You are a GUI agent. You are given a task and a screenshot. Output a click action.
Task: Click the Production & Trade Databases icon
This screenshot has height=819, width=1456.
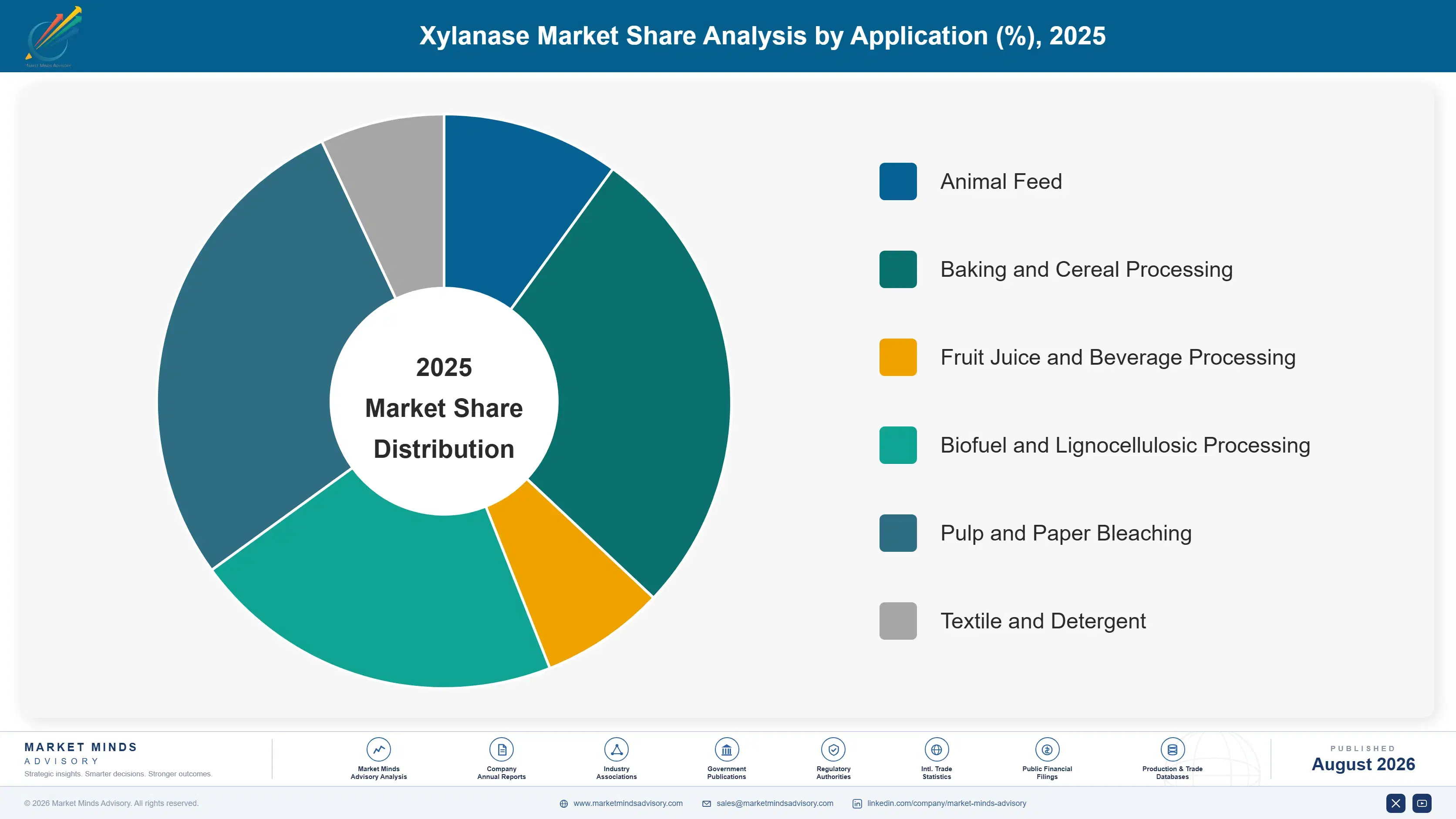click(1172, 749)
